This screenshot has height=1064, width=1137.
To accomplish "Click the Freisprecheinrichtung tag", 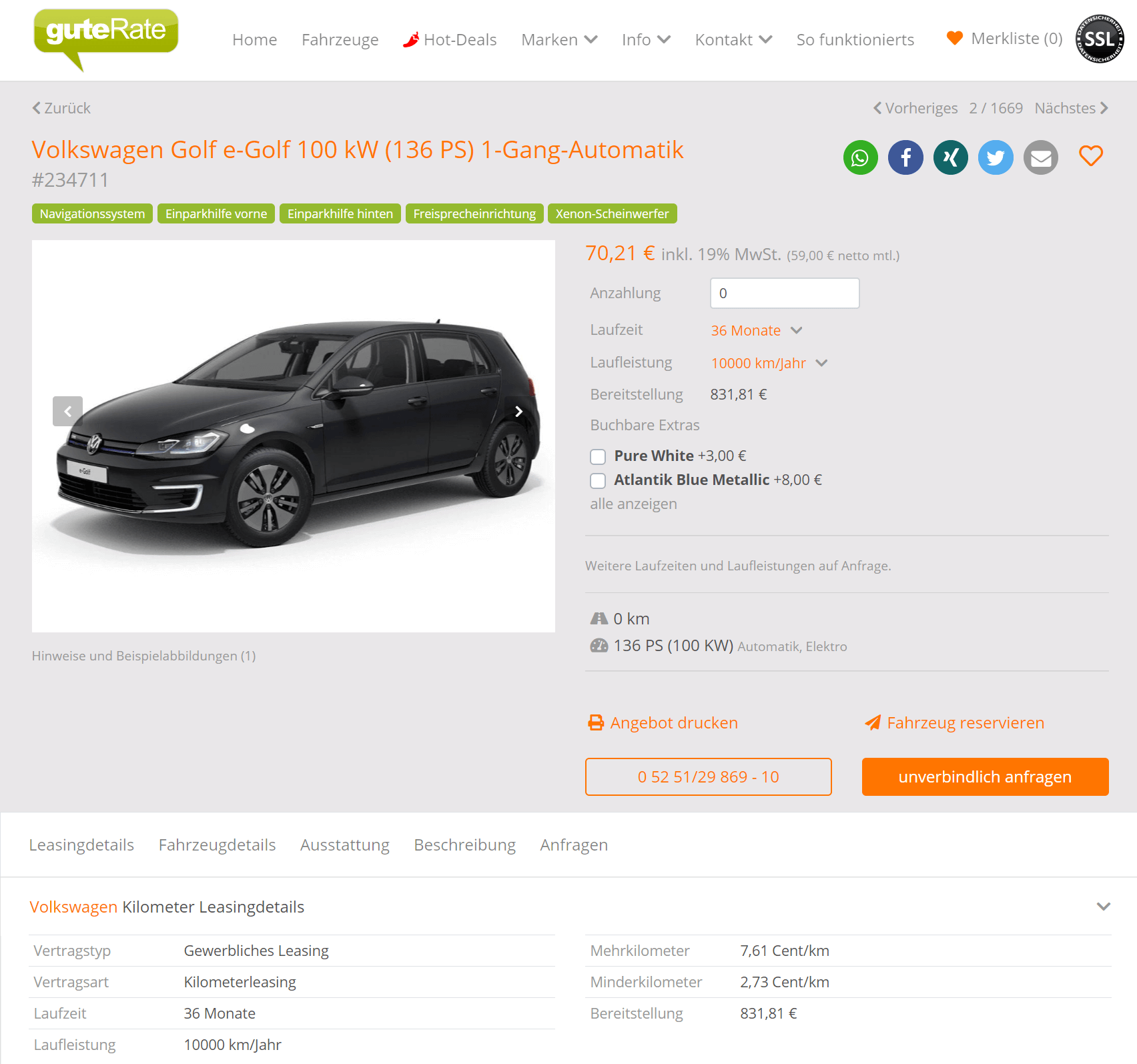I will tap(474, 213).
